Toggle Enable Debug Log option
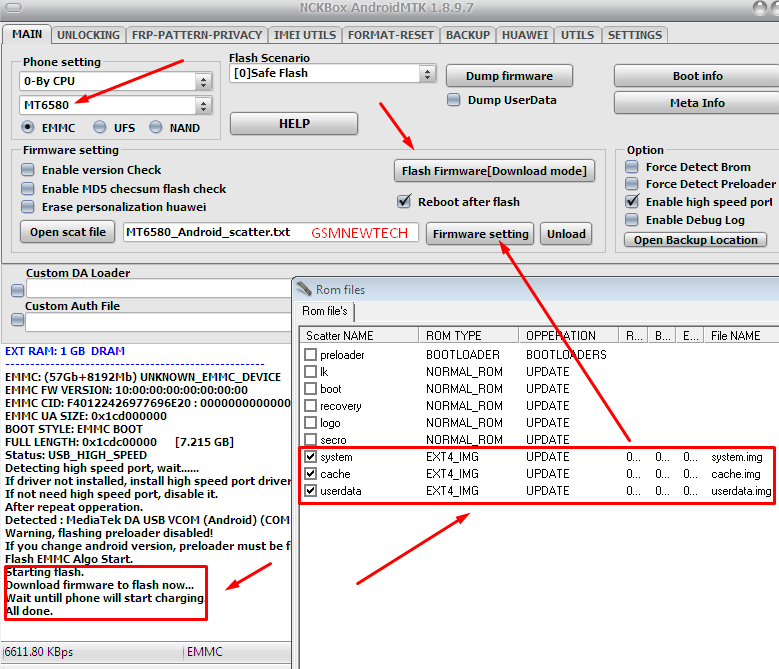 pos(631,220)
